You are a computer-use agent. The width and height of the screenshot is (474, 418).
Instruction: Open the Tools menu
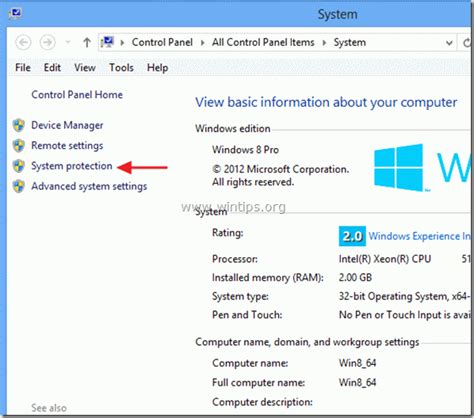click(x=121, y=68)
